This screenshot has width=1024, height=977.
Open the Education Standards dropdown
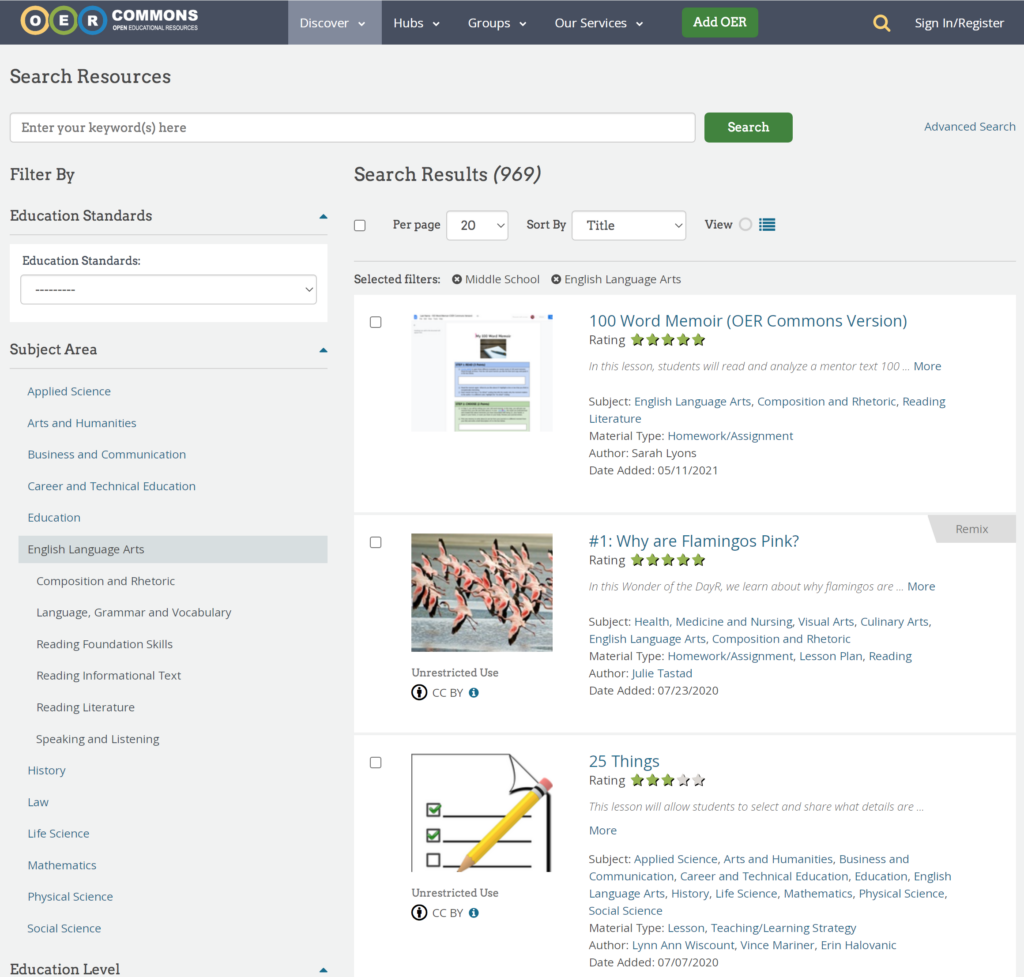click(168, 289)
